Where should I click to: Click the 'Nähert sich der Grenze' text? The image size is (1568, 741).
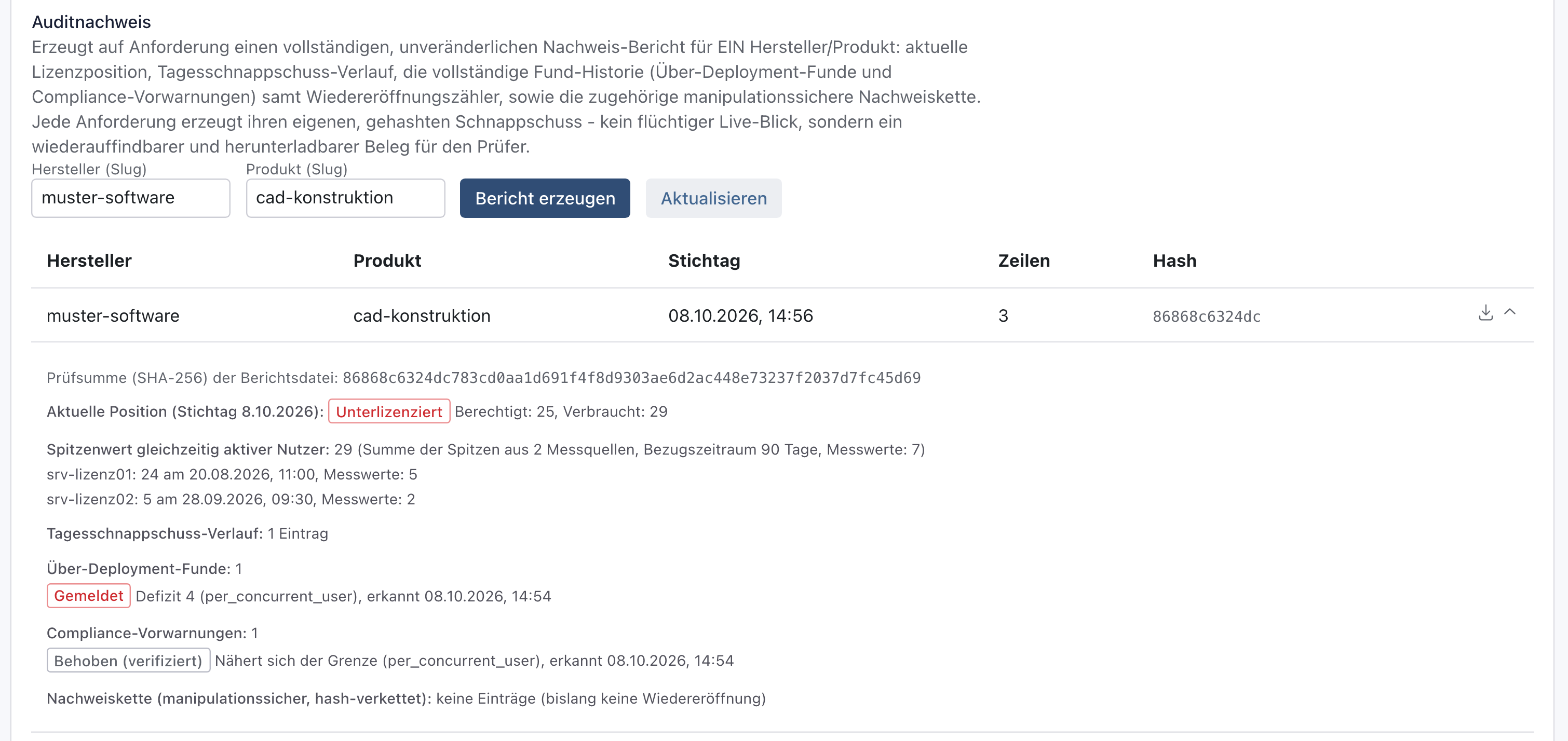coord(296,661)
